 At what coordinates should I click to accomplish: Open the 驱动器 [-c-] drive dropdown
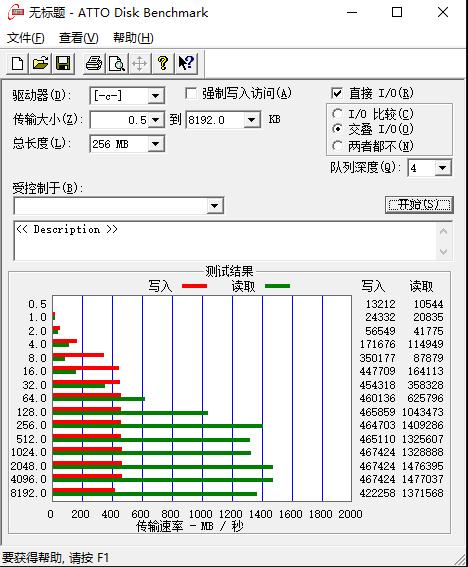click(156, 96)
